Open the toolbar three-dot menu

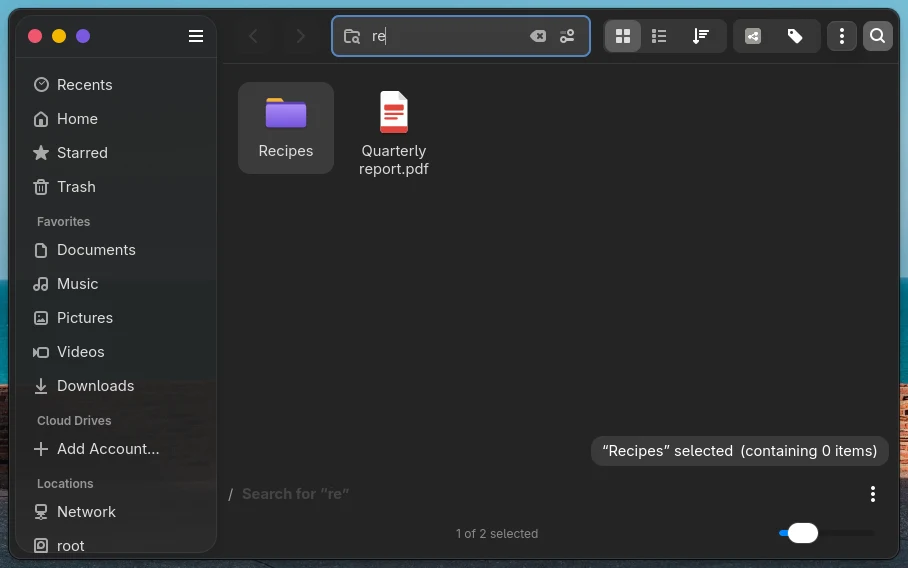tap(841, 36)
